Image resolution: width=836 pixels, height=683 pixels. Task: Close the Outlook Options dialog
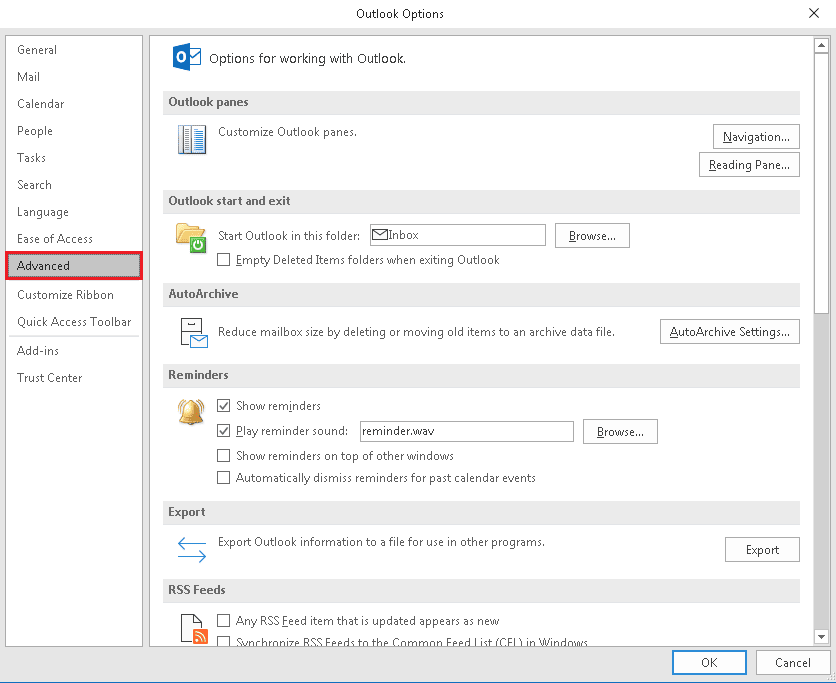pos(814,13)
